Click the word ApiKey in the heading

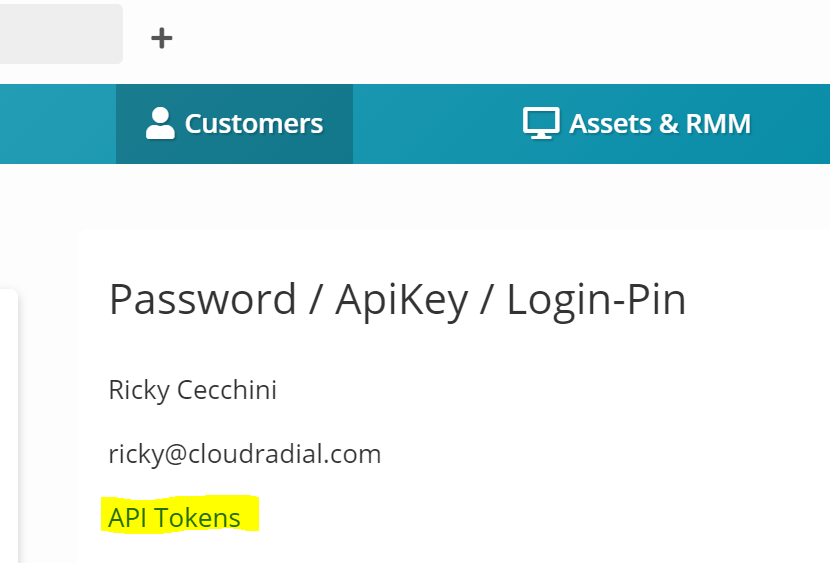[402, 300]
